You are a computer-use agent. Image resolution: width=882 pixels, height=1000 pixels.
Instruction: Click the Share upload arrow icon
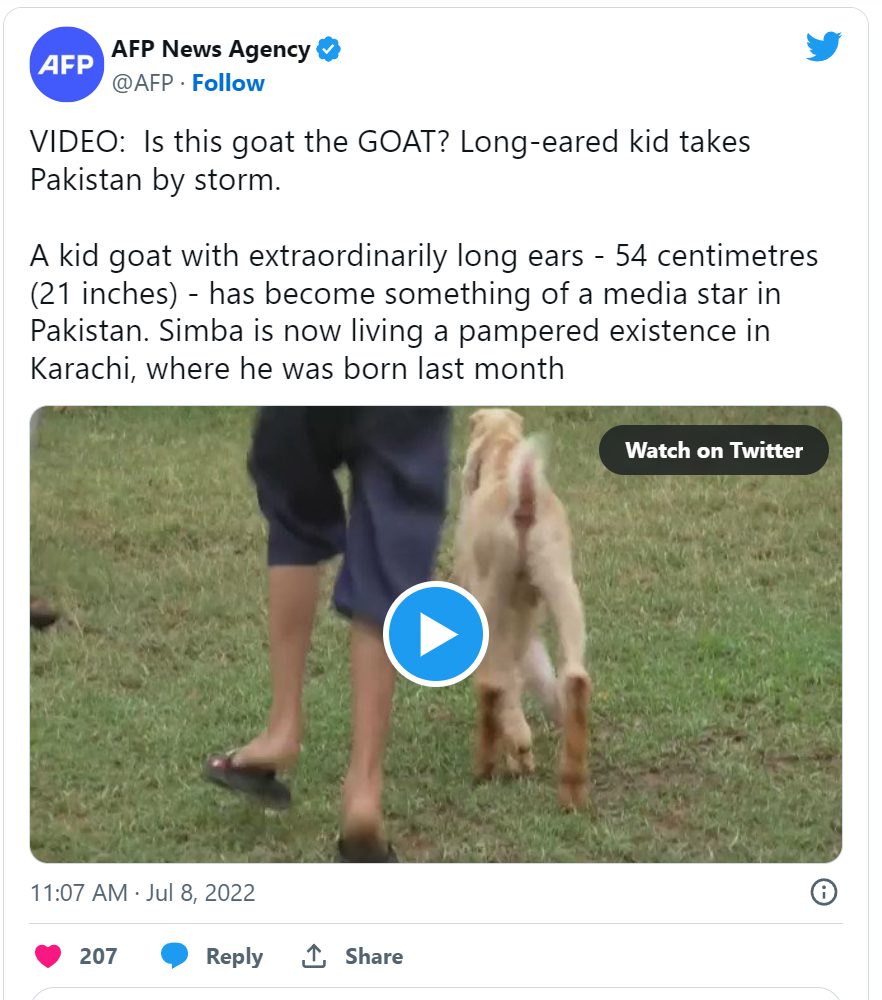(x=314, y=956)
